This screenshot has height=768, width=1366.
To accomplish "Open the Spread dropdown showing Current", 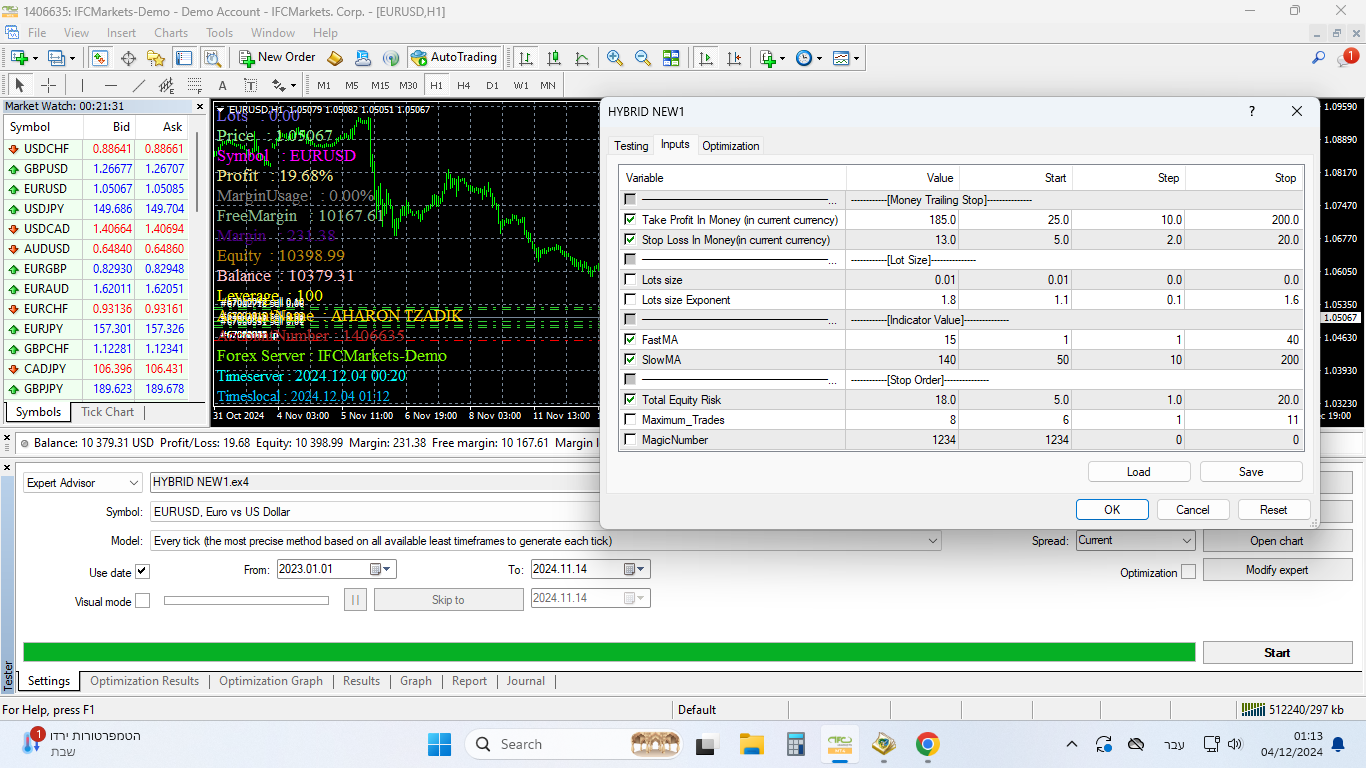I will click(x=1136, y=540).
